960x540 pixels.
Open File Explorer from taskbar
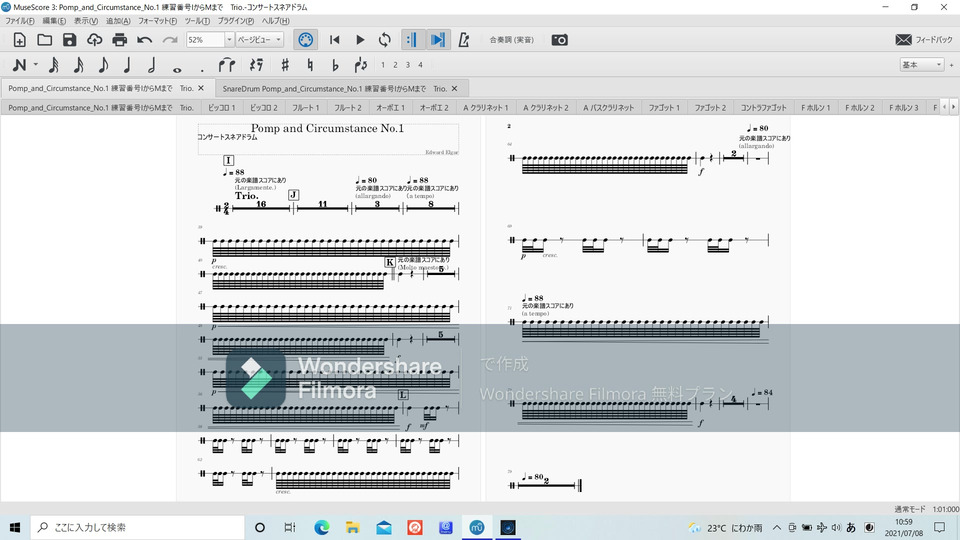(x=353, y=527)
